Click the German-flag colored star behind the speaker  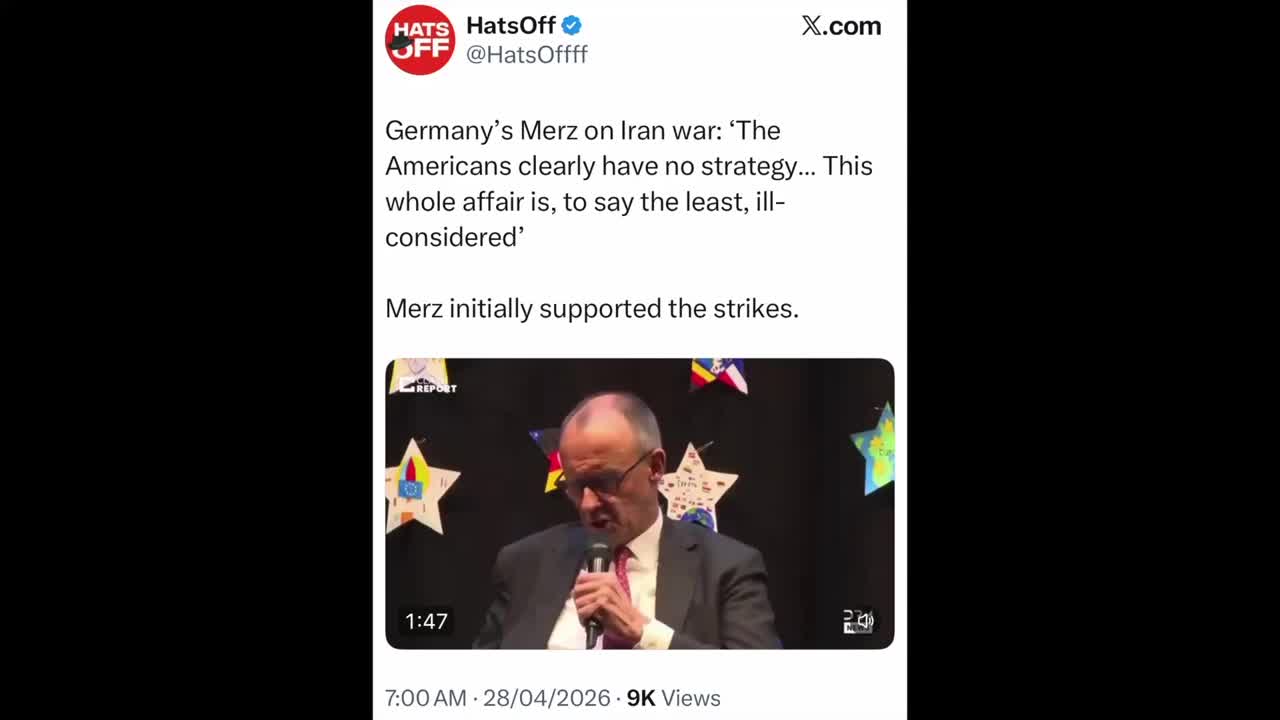(548, 459)
